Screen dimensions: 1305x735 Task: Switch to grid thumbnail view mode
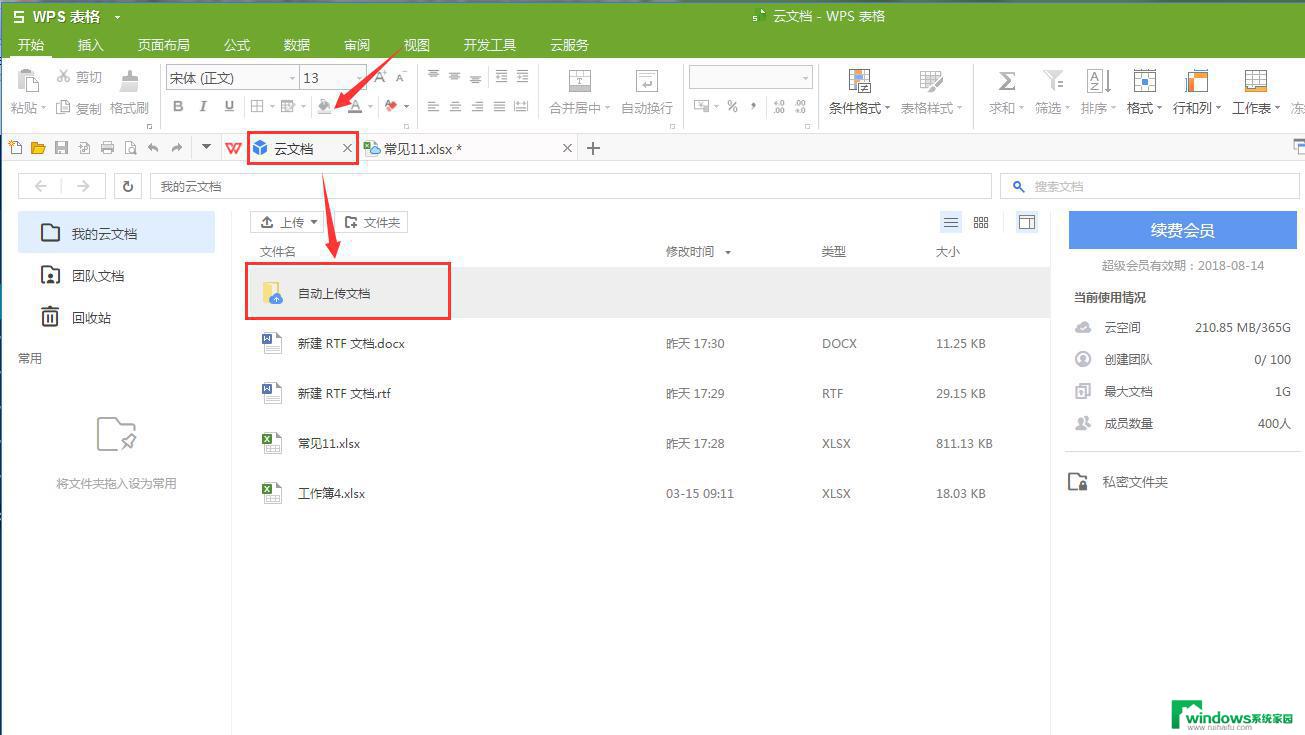(981, 222)
